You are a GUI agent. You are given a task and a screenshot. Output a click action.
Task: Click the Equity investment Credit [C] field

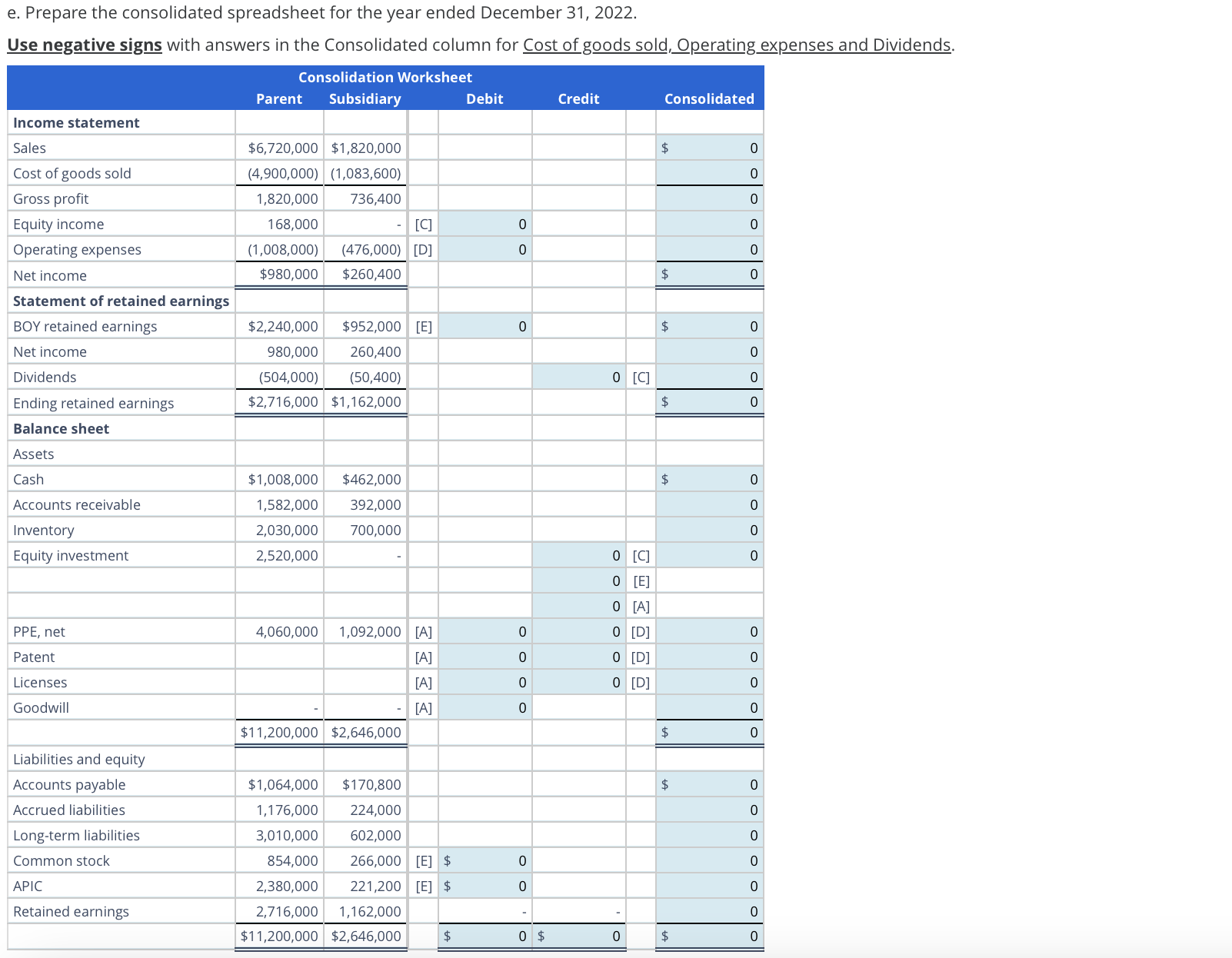pyautogui.click(x=579, y=555)
